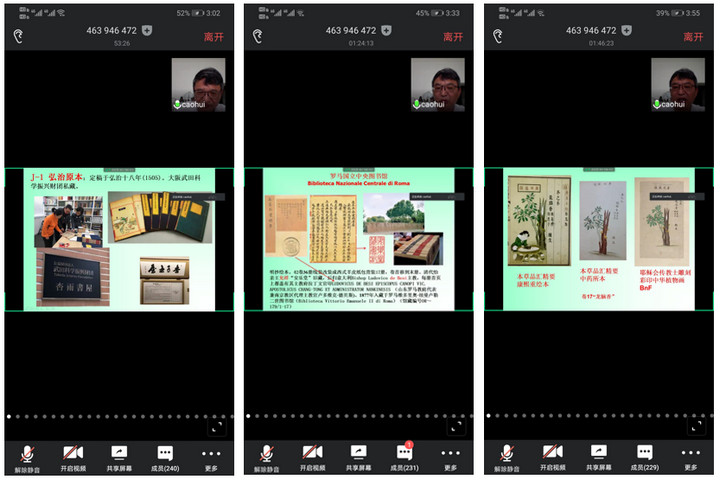The height and width of the screenshot is (480, 720).
Task: Open More options in 3:55 meeting
Action: [691, 456]
